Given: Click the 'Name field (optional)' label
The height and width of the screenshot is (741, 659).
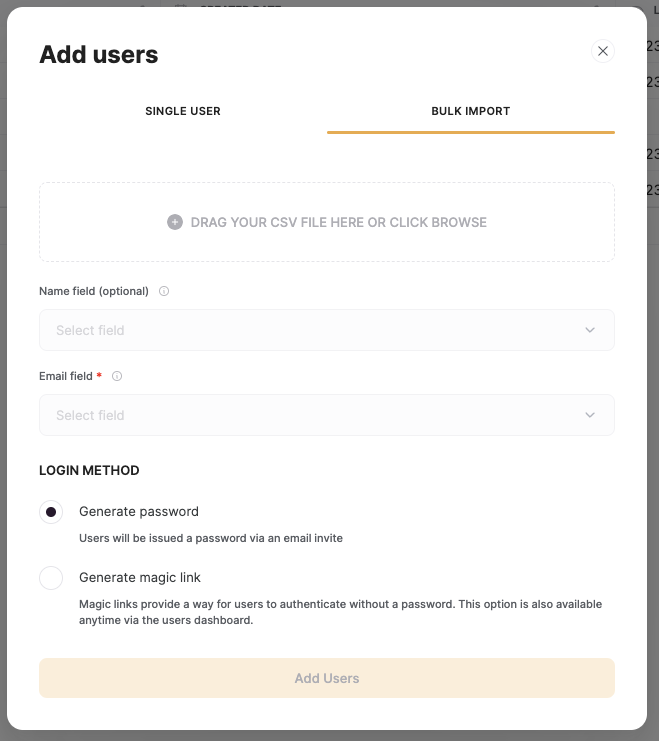Looking at the screenshot, I should 94,292.
